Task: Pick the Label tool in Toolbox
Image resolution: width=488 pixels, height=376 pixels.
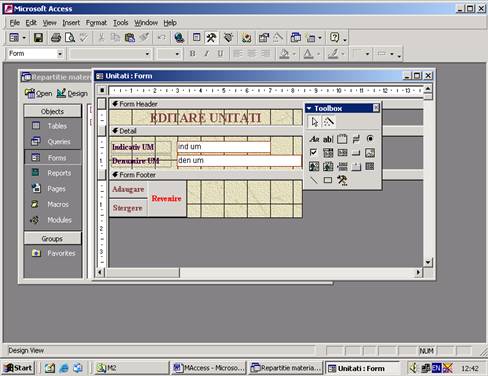Action: coord(314,139)
